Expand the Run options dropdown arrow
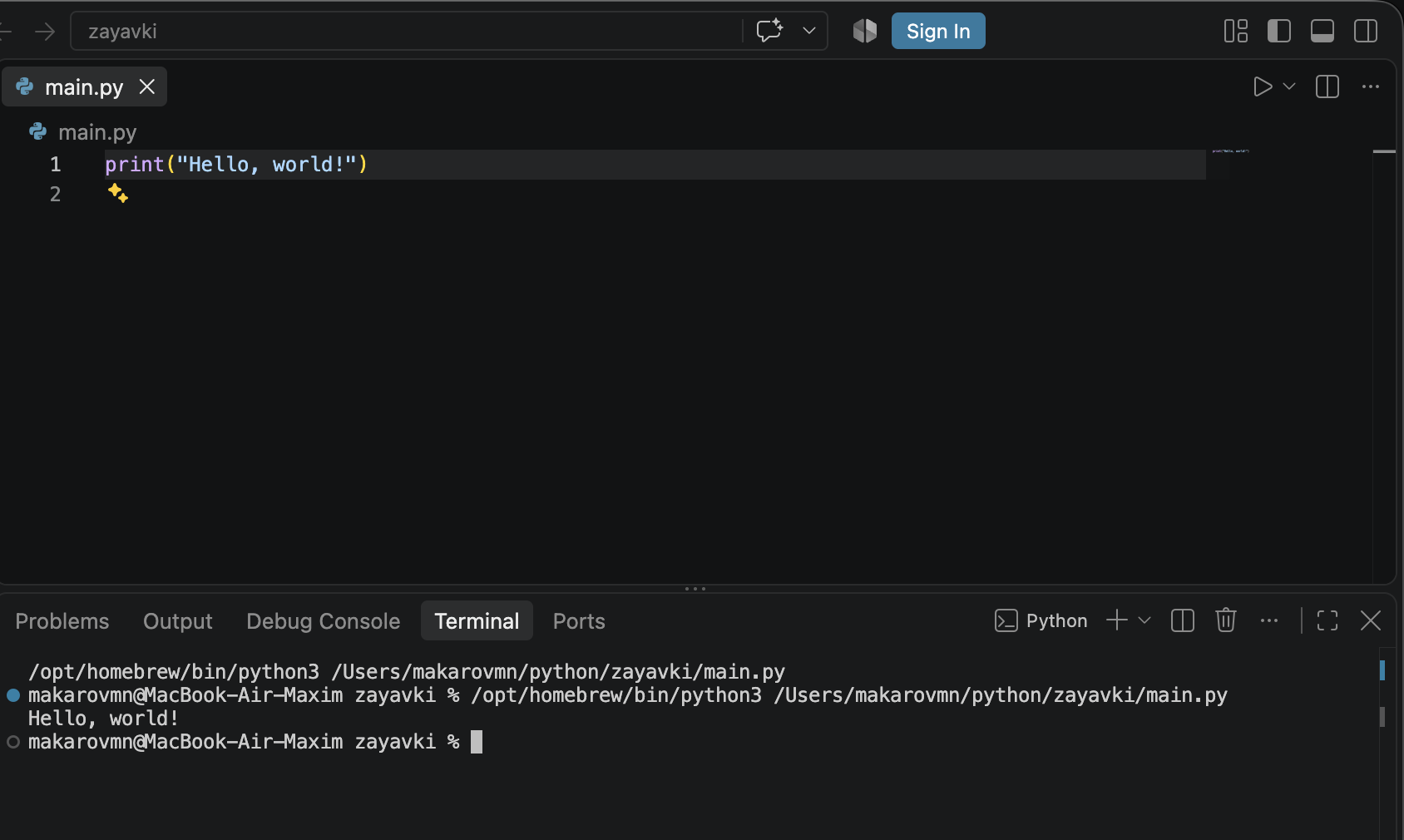Image resolution: width=1404 pixels, height=840 pixels. 1289,86
